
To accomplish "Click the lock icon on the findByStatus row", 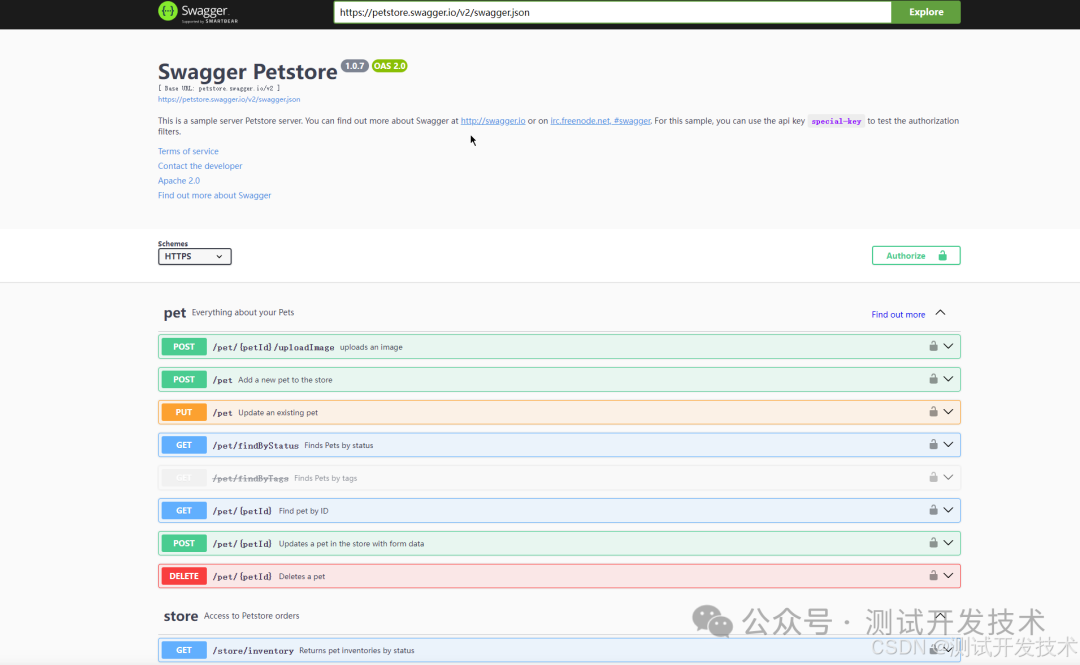I will [933, 444].
